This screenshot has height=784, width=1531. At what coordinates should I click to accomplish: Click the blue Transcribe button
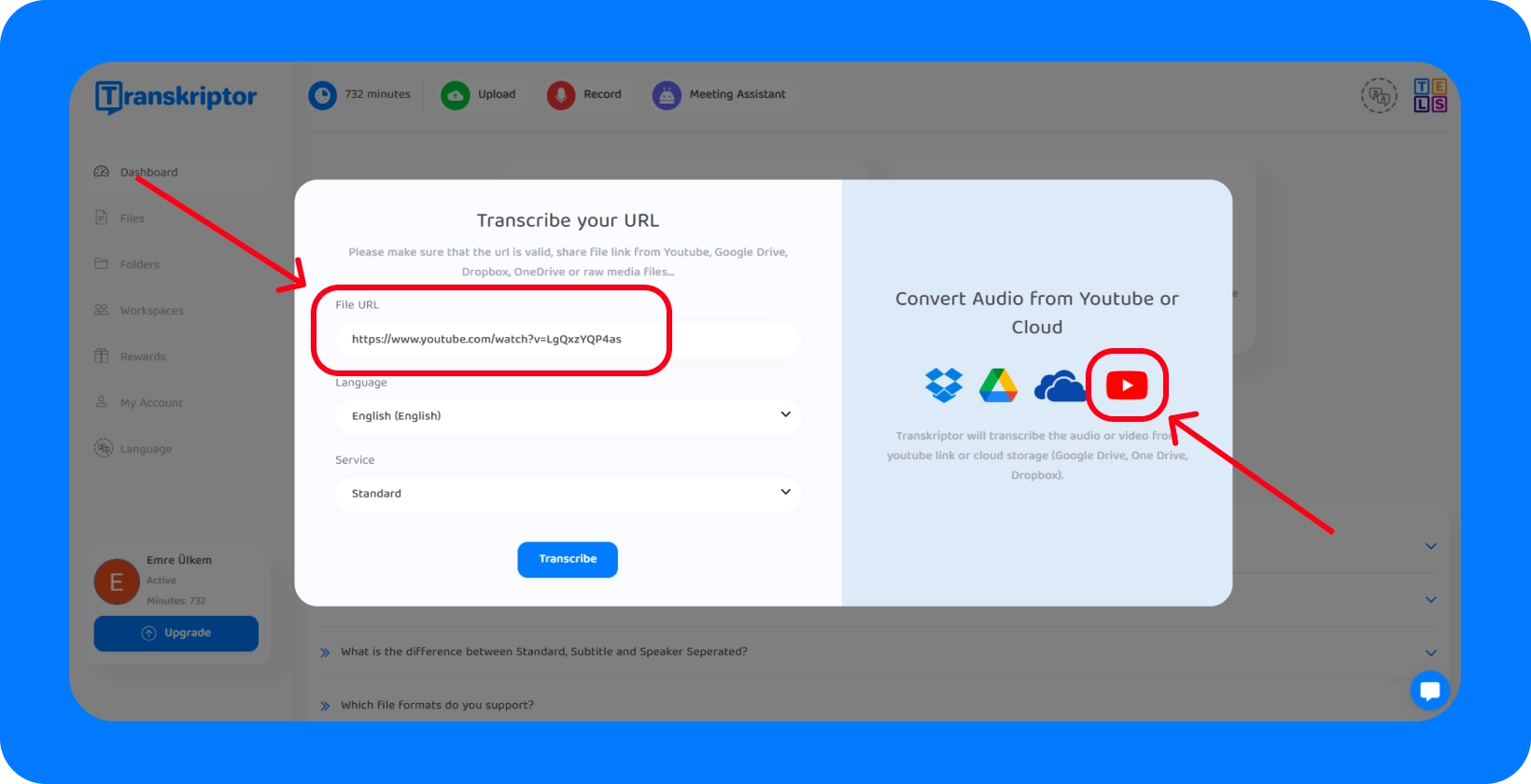tap(568, 559)
